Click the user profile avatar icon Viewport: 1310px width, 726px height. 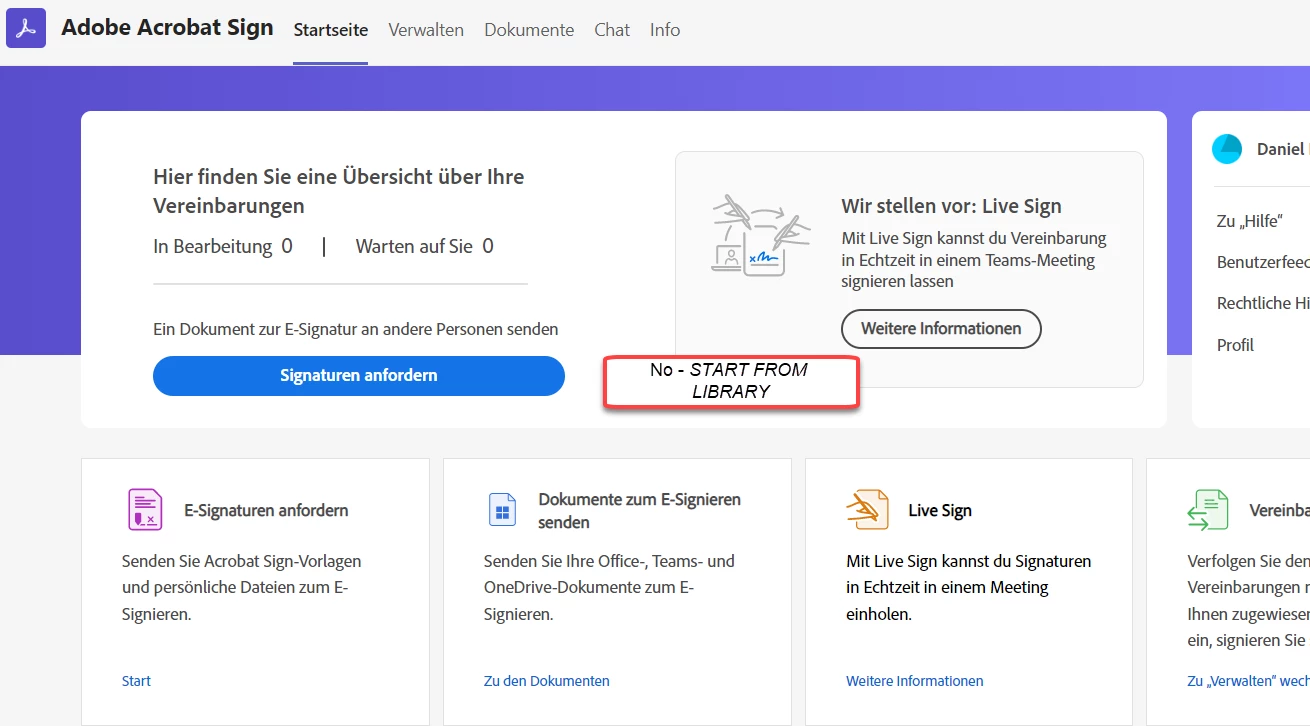[x=1227, y=149]
